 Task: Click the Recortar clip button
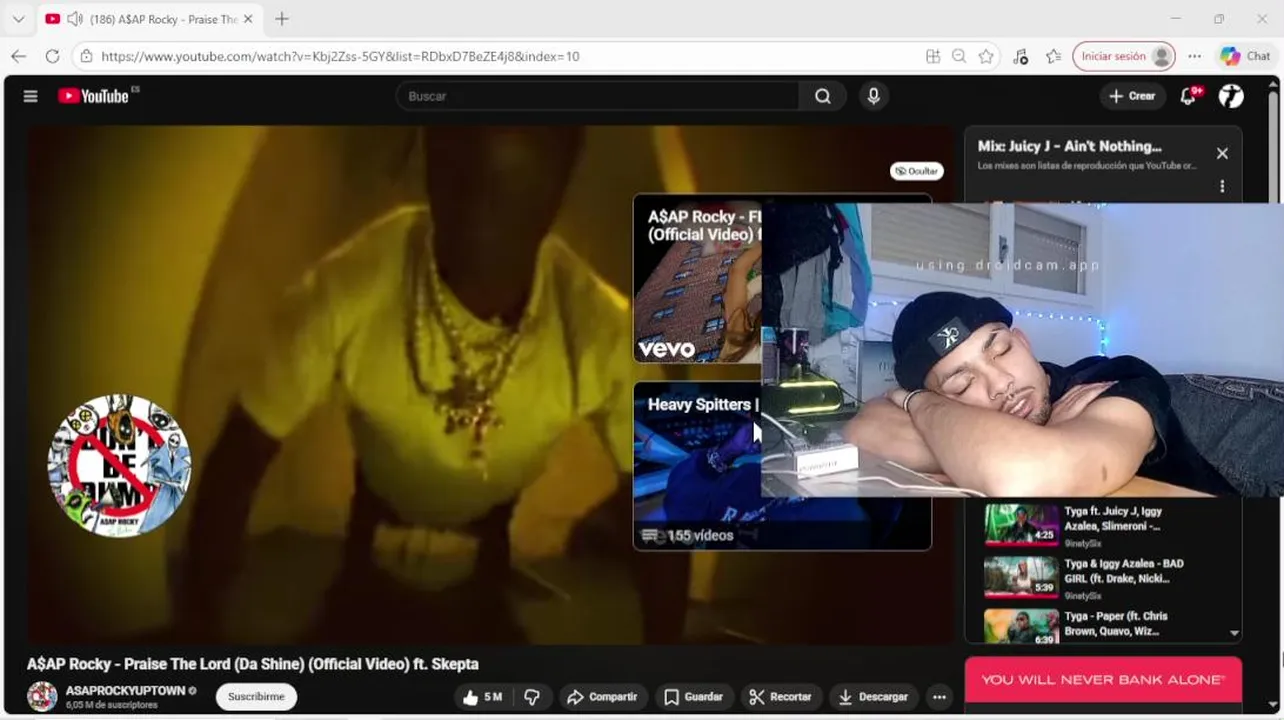[x=781, y=697]
